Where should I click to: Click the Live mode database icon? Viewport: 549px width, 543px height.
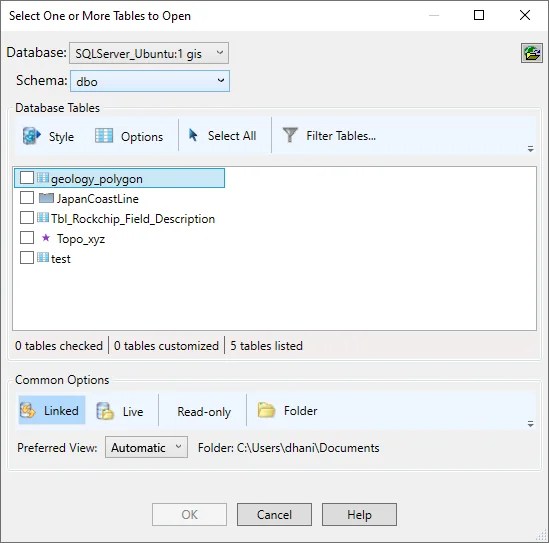[105, 411]
